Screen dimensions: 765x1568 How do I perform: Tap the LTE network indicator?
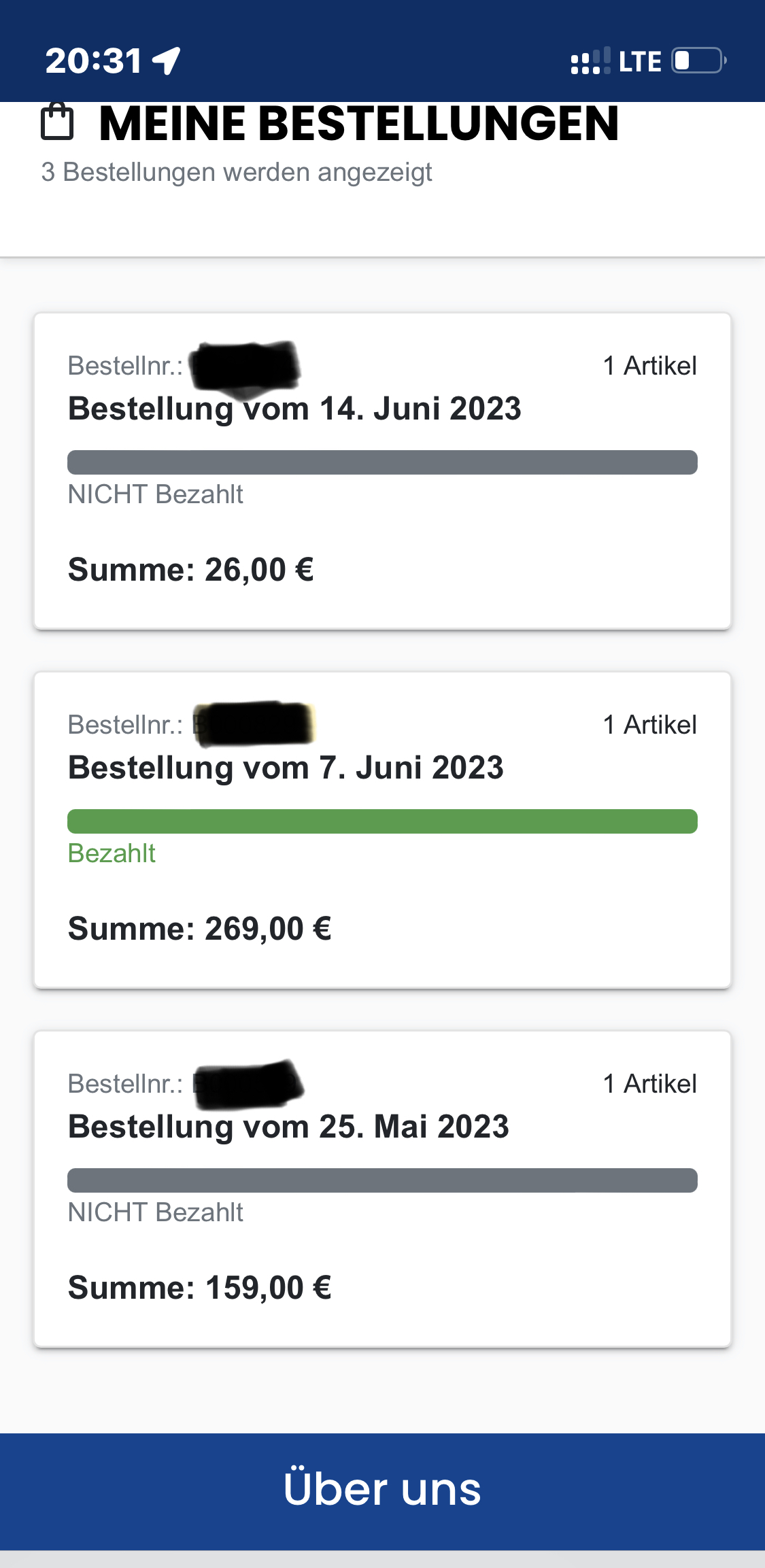[x=640, y=62]
